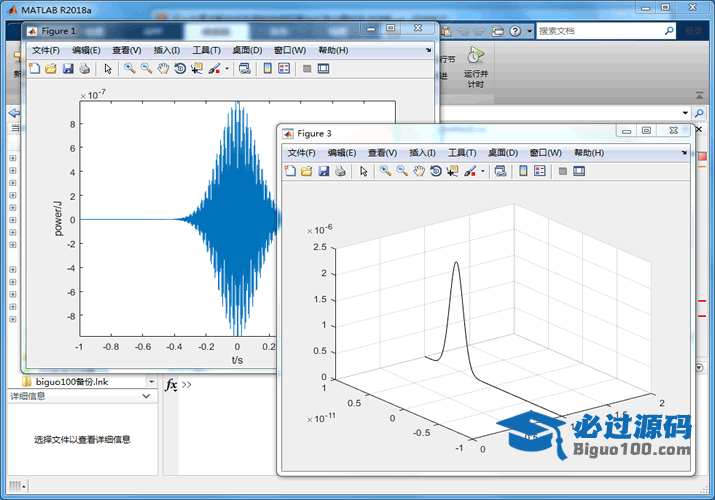Open 编辑(E) menu in Figure 3
Screen dimensions: 715x500
click(342, 153)
